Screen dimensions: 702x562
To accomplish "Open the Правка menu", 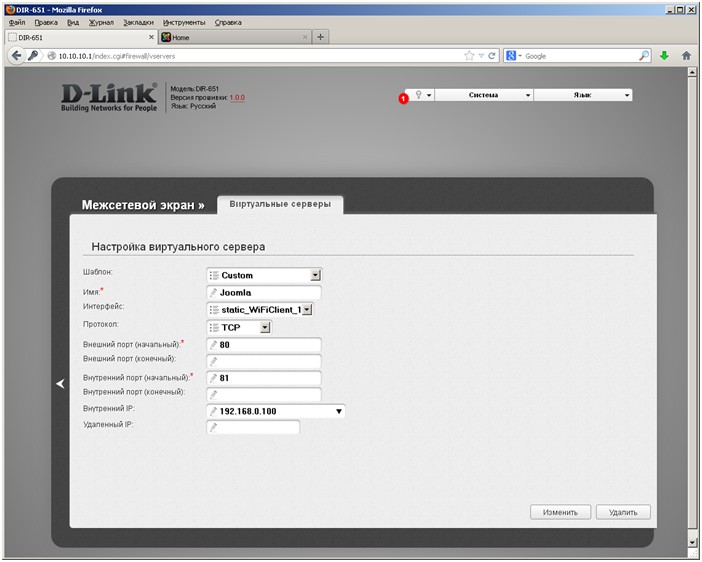I will pyautogui.click(x=46, y=22).
